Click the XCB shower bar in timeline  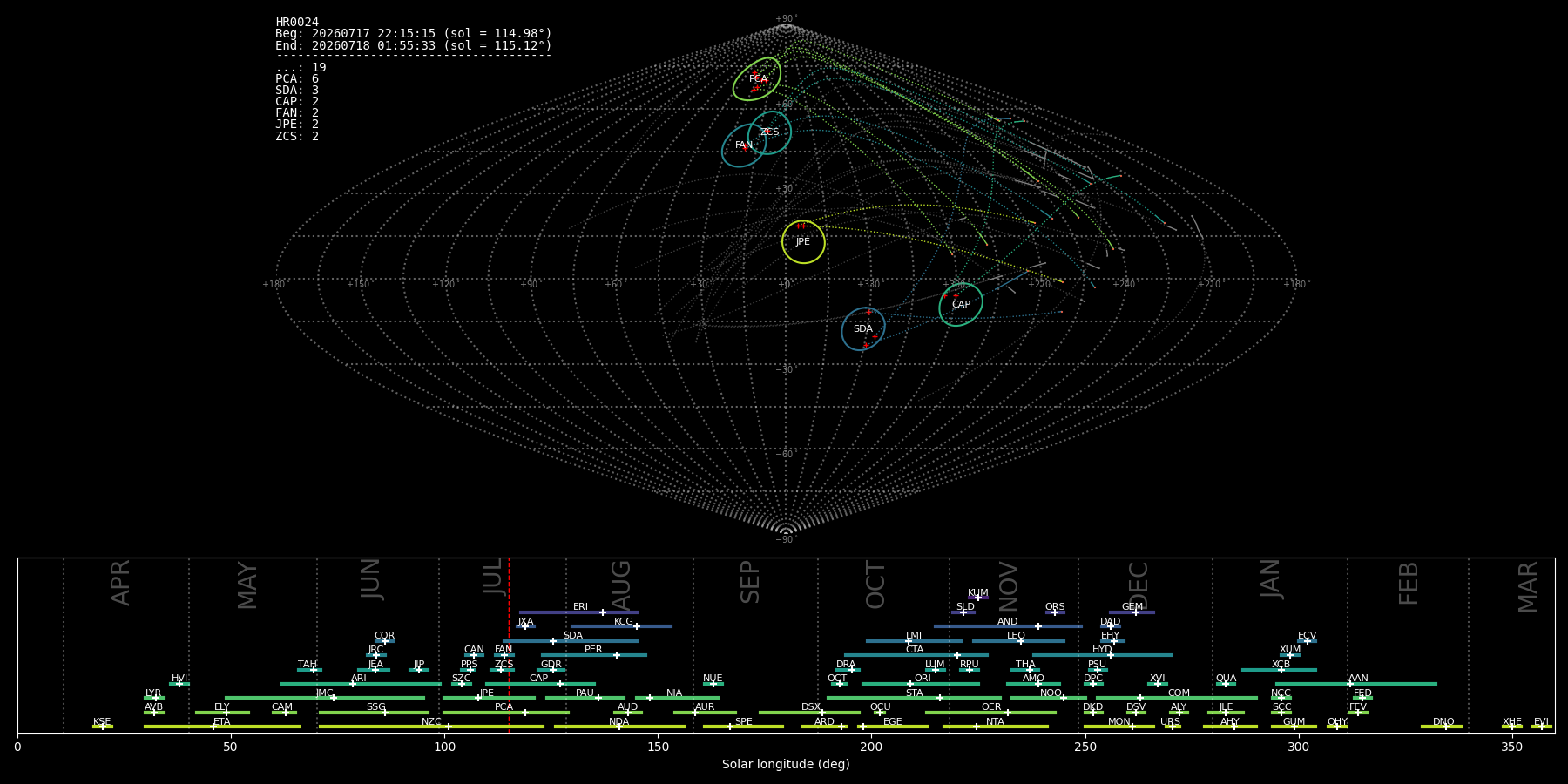point(1279,670)
